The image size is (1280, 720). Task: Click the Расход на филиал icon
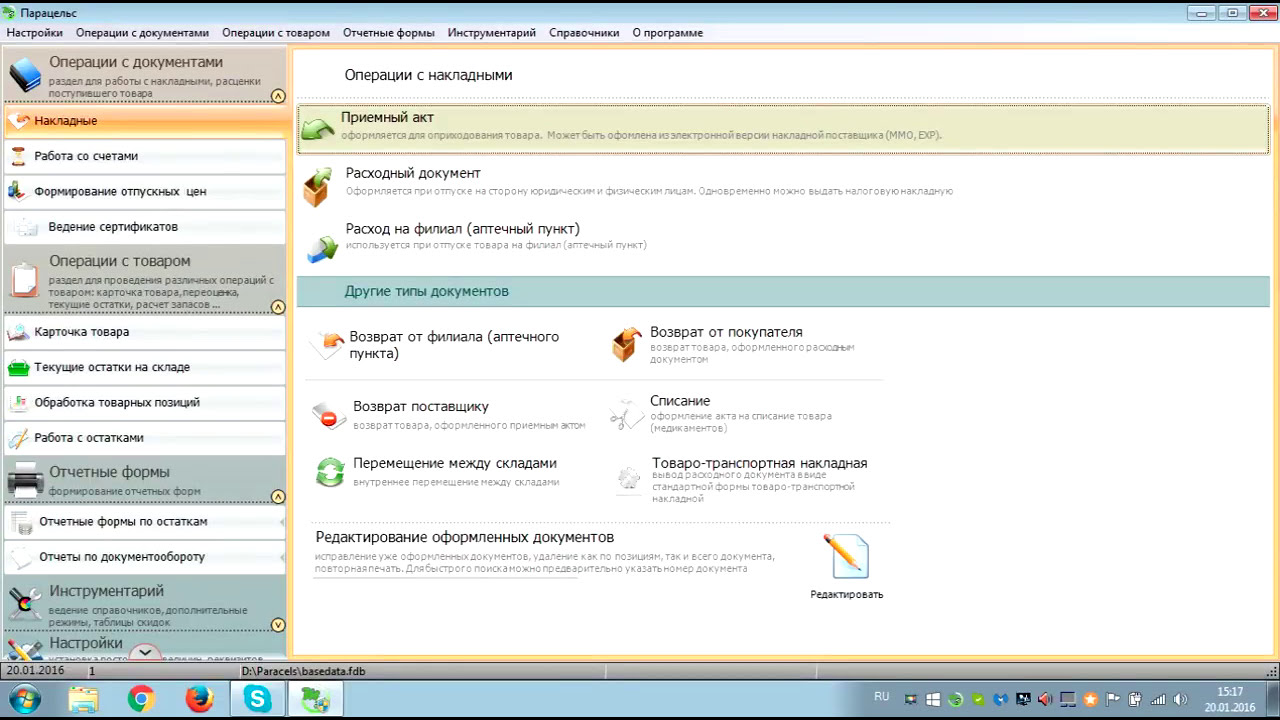pos(322,248)
